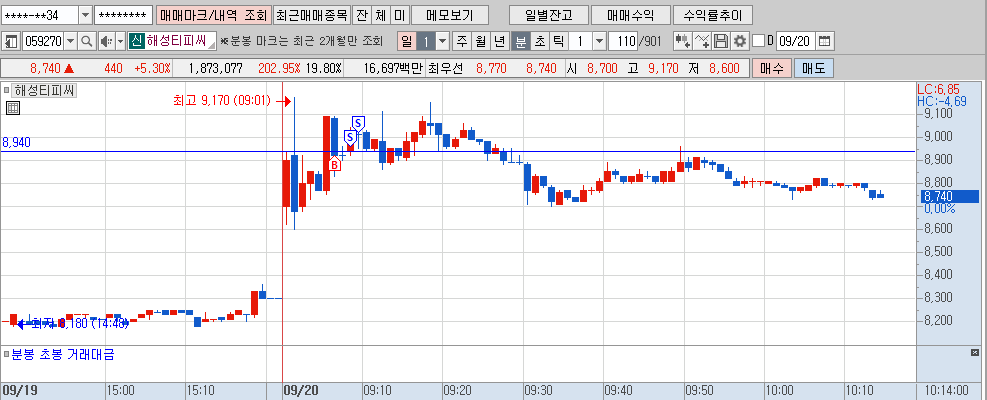Click the date field 09/20
This screenshot has height=400, width=987.
point(794,42)
